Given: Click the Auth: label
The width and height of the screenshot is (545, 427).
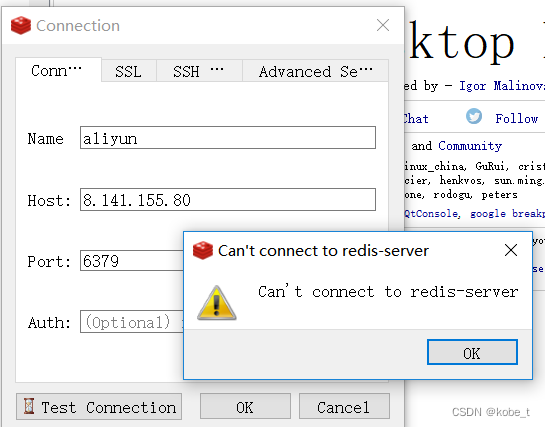Looking at the screenshot, I should pyautogui.click(x=49, y=322).
